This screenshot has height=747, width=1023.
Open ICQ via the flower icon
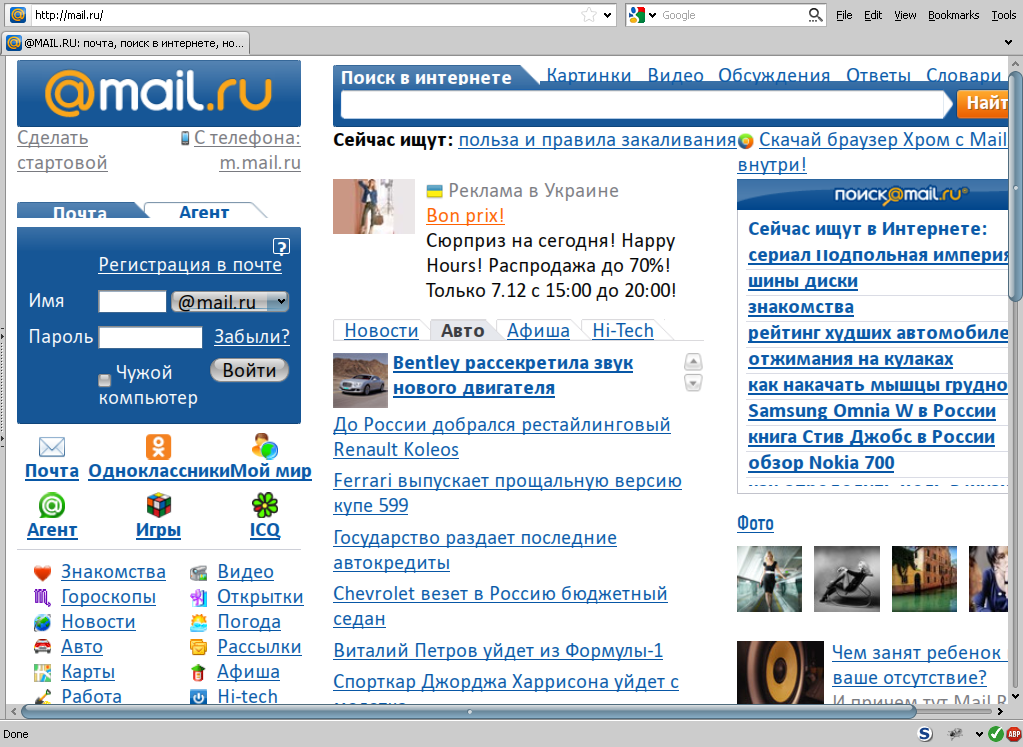265,505
